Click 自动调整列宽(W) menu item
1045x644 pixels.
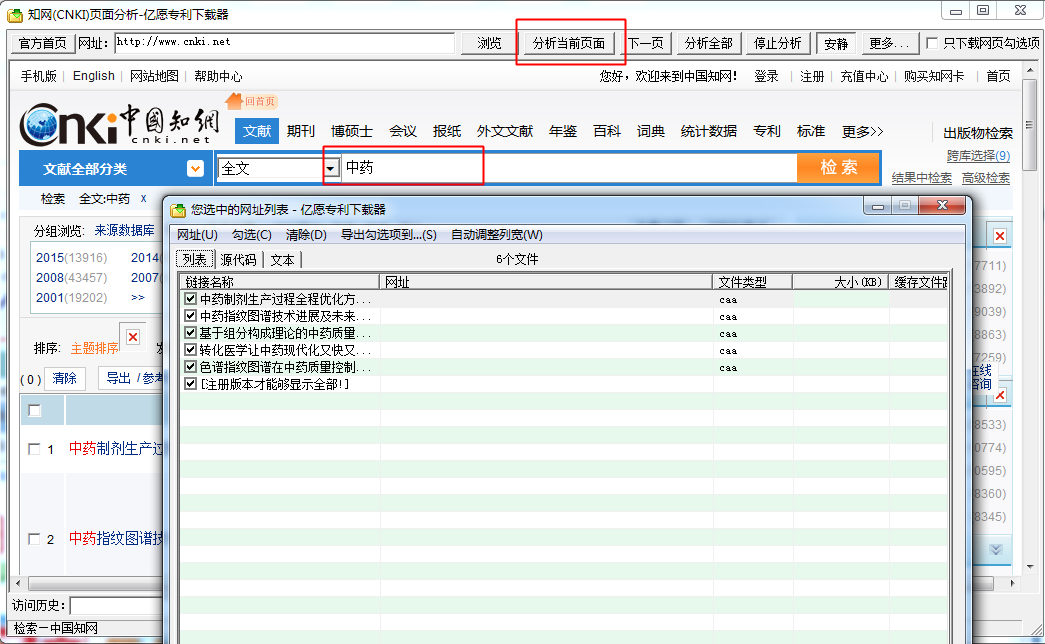pos(497,235)
